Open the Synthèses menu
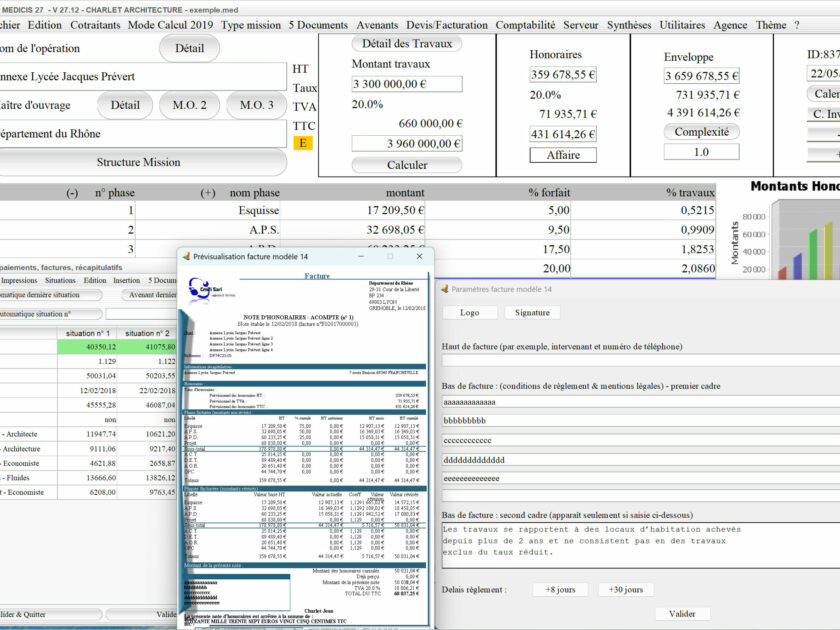This screenshot has height=630, width=840. [x=629, y=25]
